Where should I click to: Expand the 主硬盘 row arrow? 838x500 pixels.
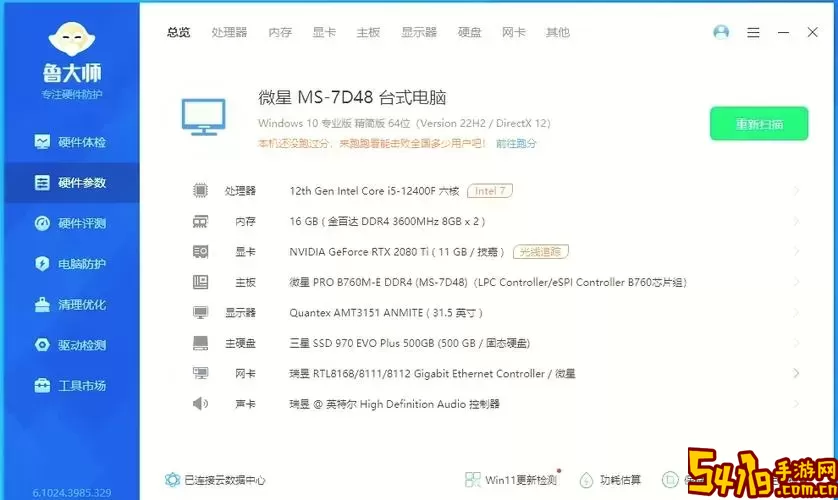(x=796, y=343)
